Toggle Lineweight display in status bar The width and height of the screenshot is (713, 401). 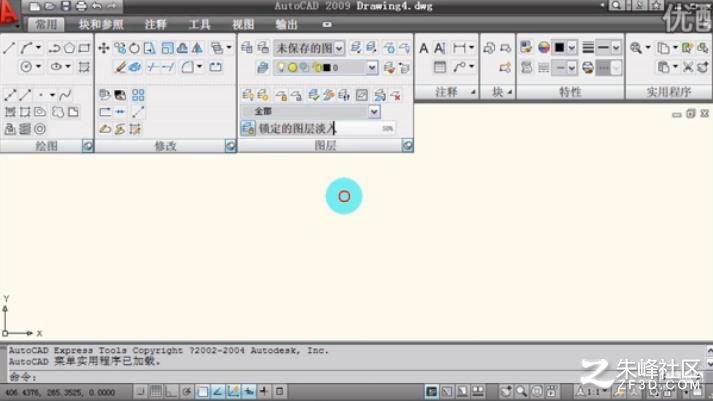(264, 391)
